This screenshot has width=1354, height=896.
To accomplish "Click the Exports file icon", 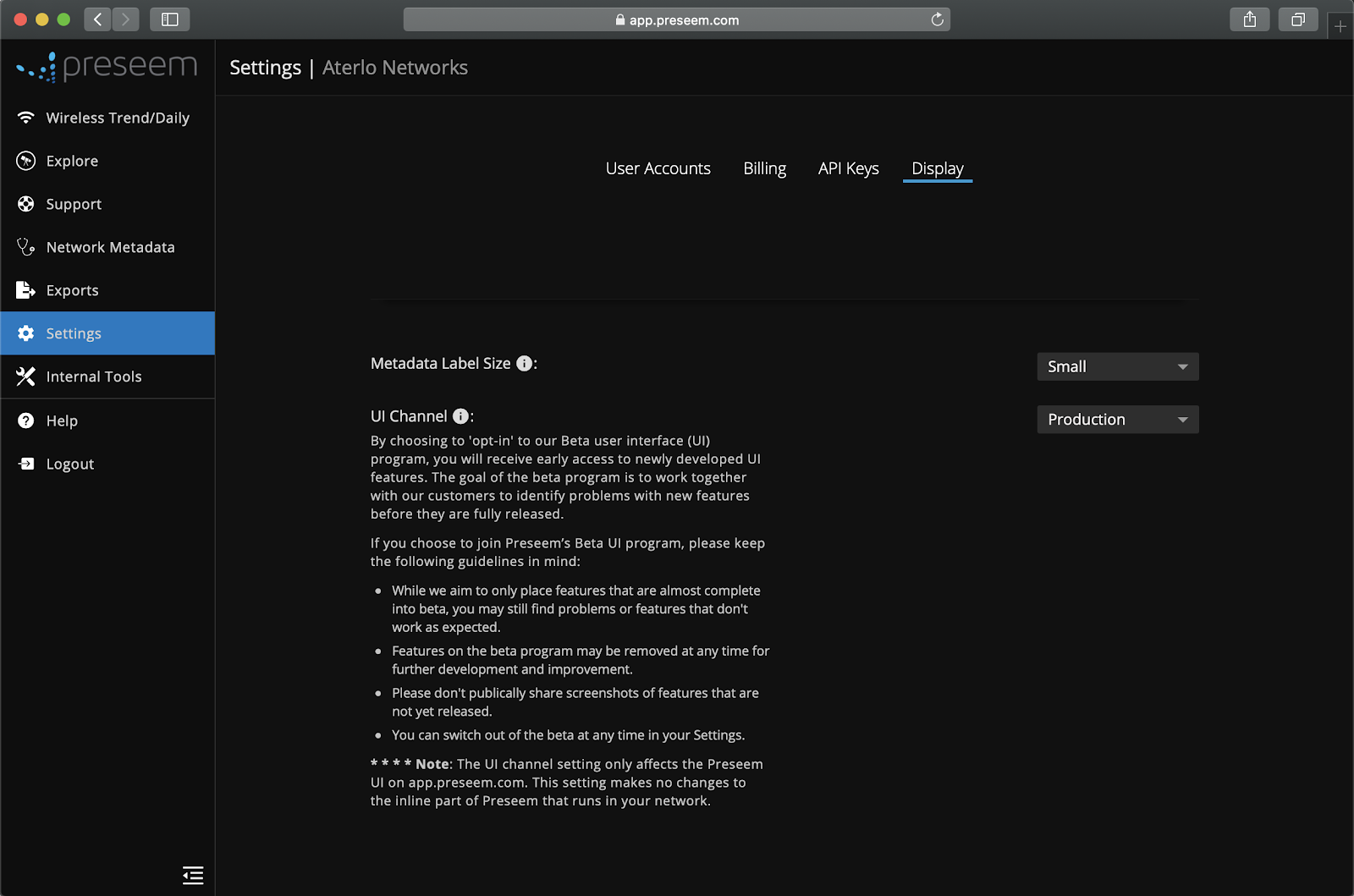I will pos(26,290).
